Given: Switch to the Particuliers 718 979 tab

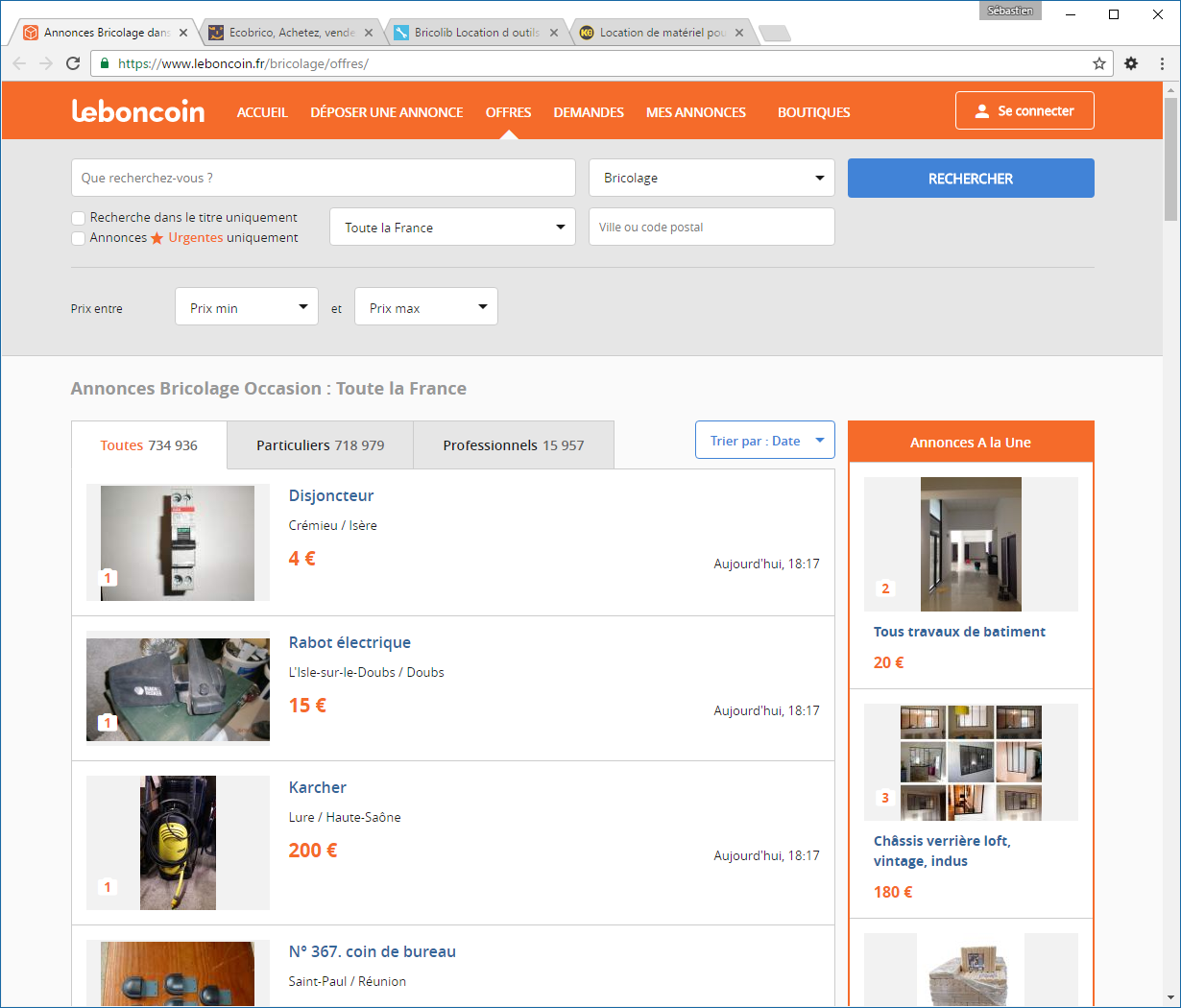Looking at the screenshot, I should (x=321, y=445).
